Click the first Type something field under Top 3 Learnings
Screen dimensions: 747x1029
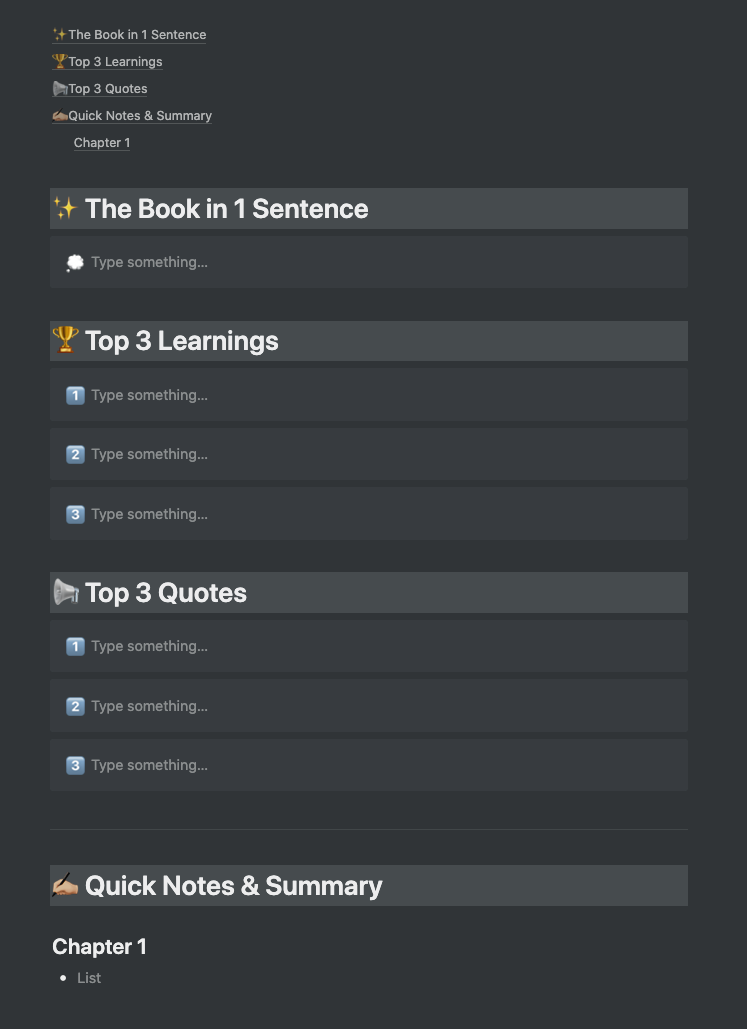click(149, 395)
